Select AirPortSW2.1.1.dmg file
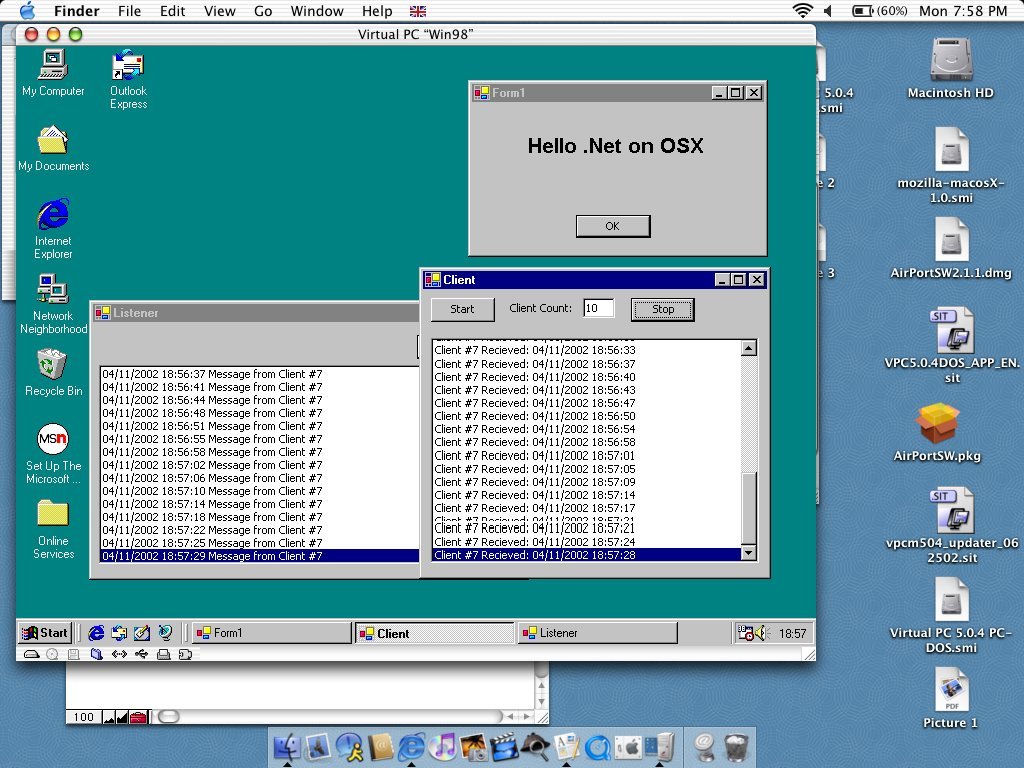 [951, 248]
